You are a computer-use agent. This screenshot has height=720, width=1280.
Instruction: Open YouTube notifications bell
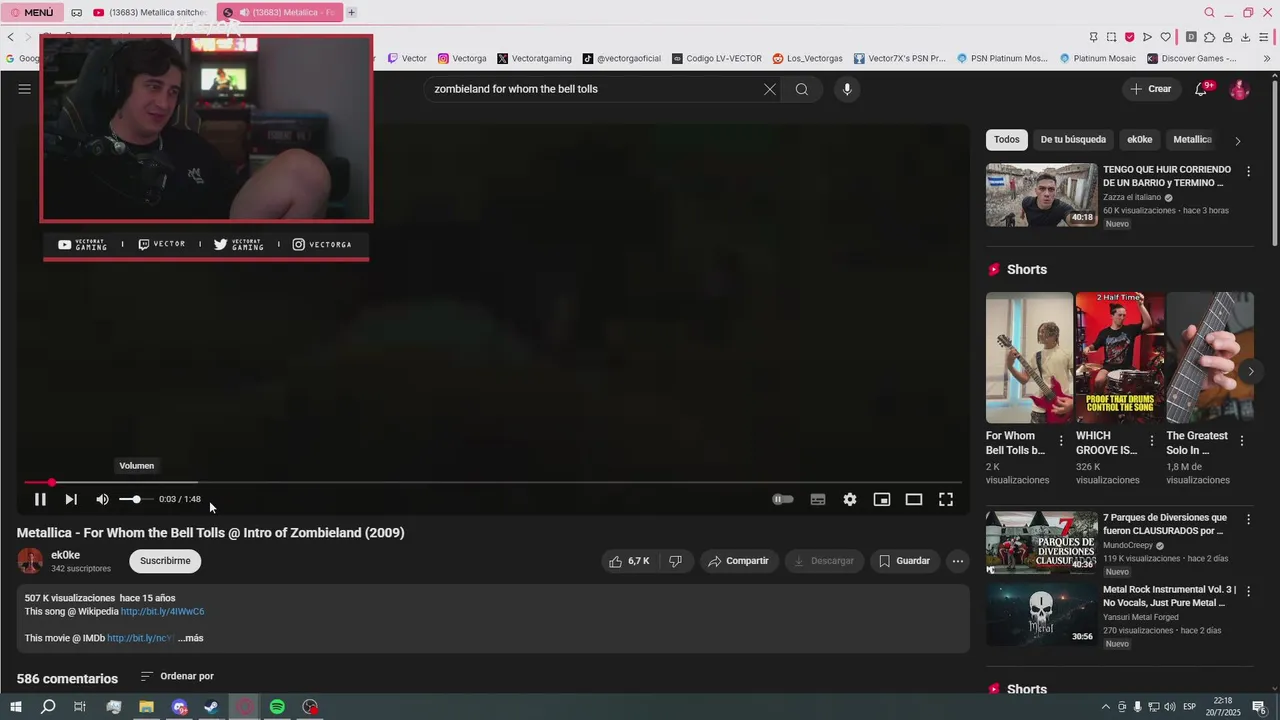1202,89
